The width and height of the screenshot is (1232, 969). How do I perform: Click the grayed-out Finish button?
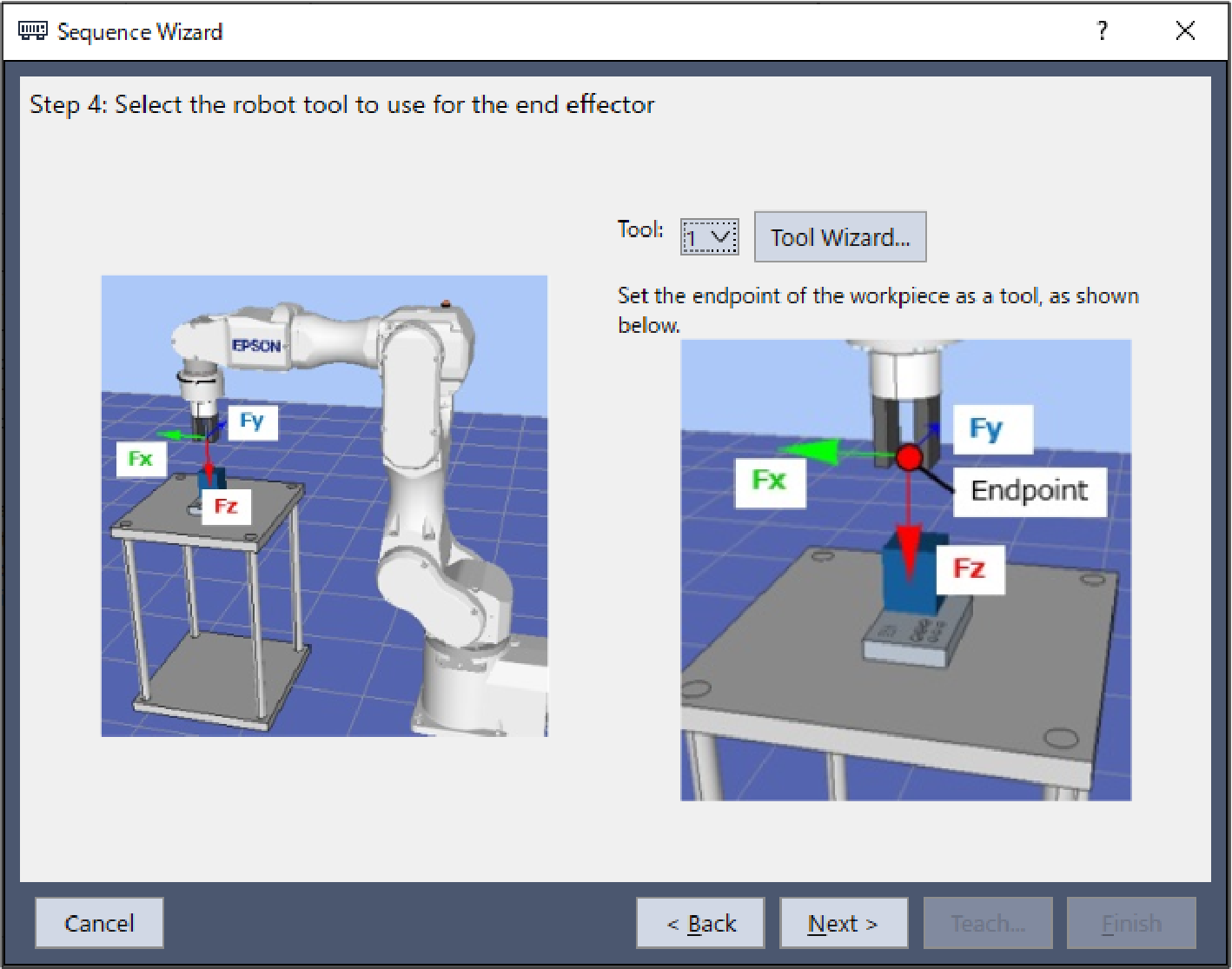click(x=1130, y=923)
